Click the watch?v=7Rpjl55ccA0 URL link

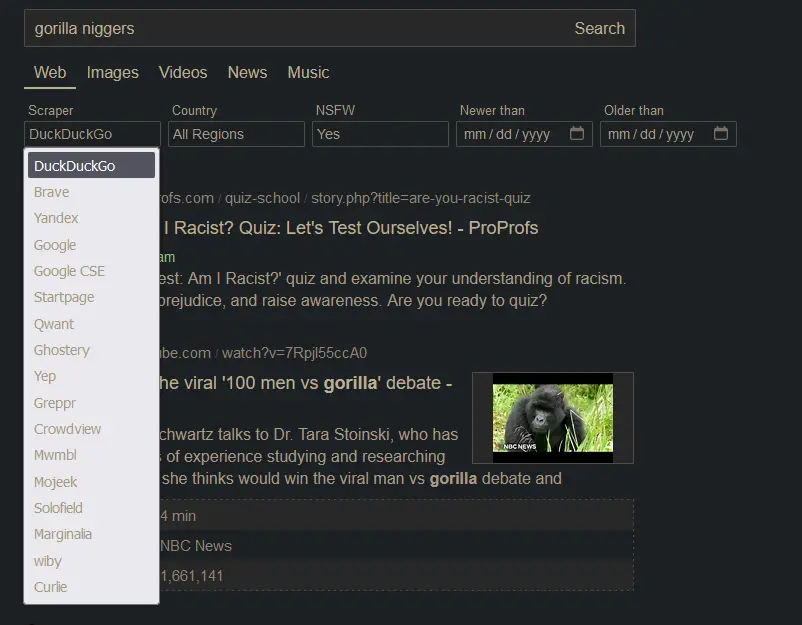point(294,353)
